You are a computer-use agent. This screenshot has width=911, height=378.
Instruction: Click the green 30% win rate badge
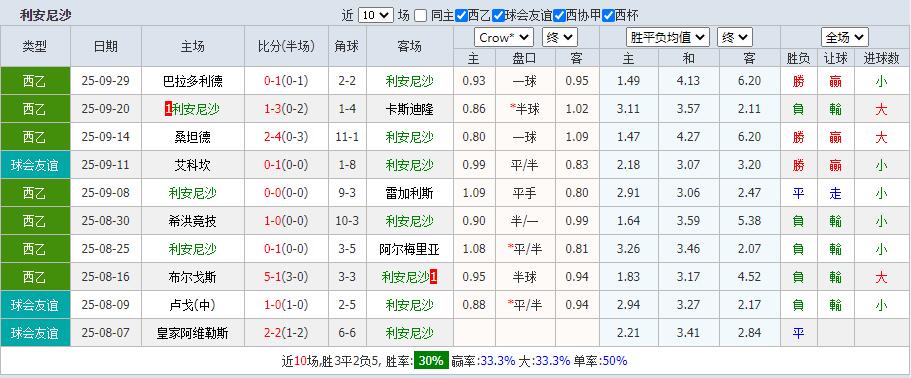[x=431, y=361]
